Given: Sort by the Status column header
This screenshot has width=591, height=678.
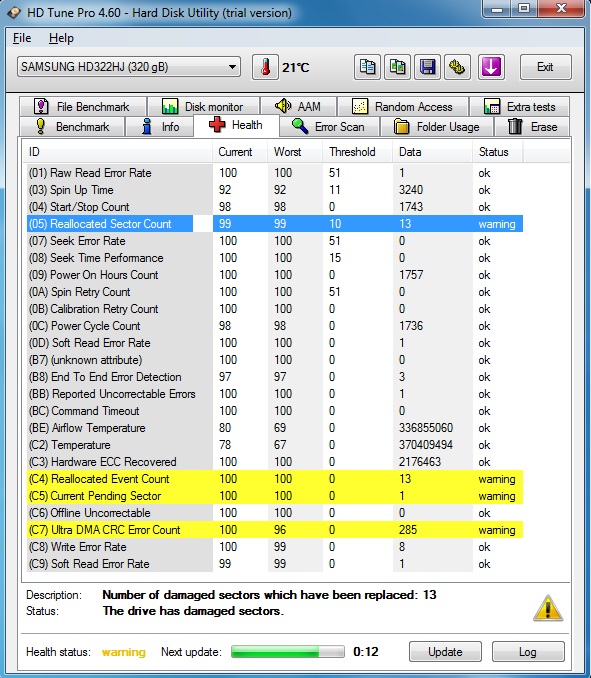Looking at the screenshot, I should point(498,152).
